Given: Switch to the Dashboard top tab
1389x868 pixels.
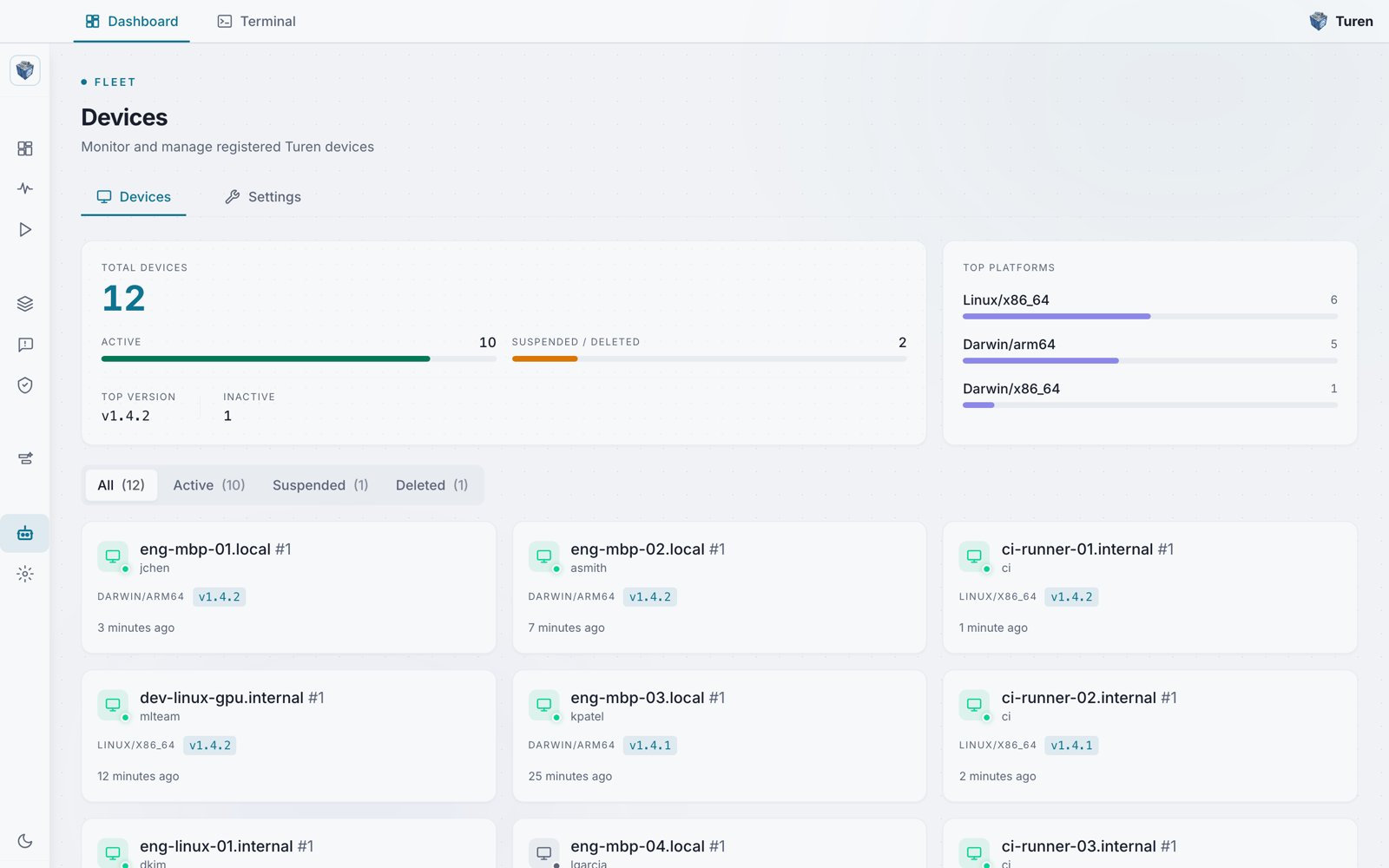Looking at the screenshot, I should point(132,21).
